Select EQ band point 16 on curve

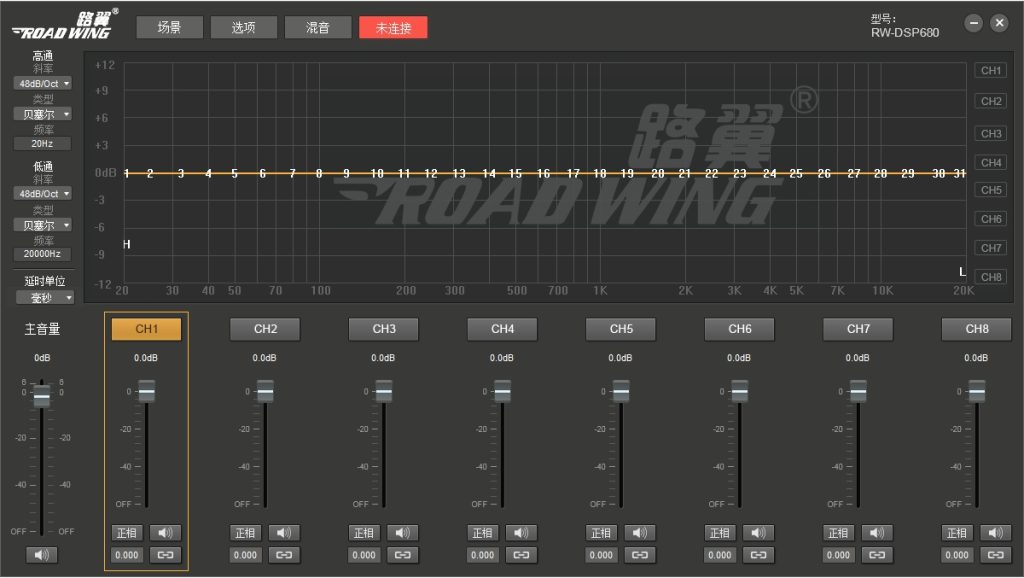[x=543, y=174]
